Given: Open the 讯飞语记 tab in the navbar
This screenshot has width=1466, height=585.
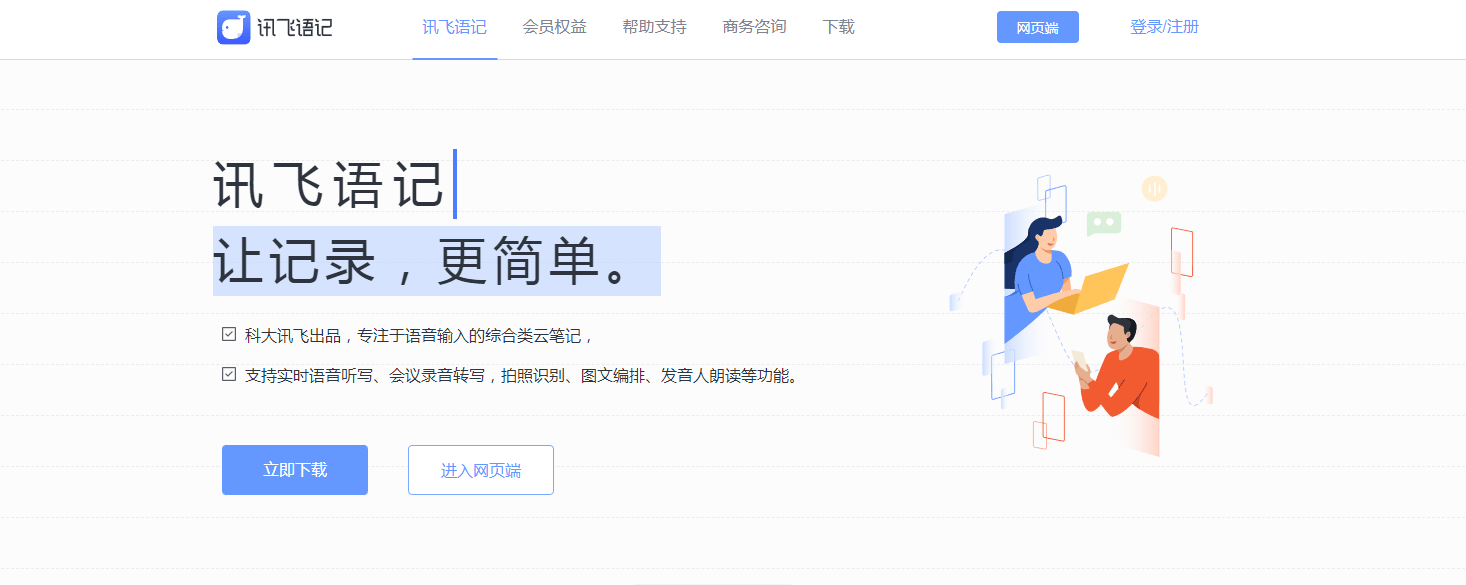Looking at the screenshot, I should pos(454,27).
